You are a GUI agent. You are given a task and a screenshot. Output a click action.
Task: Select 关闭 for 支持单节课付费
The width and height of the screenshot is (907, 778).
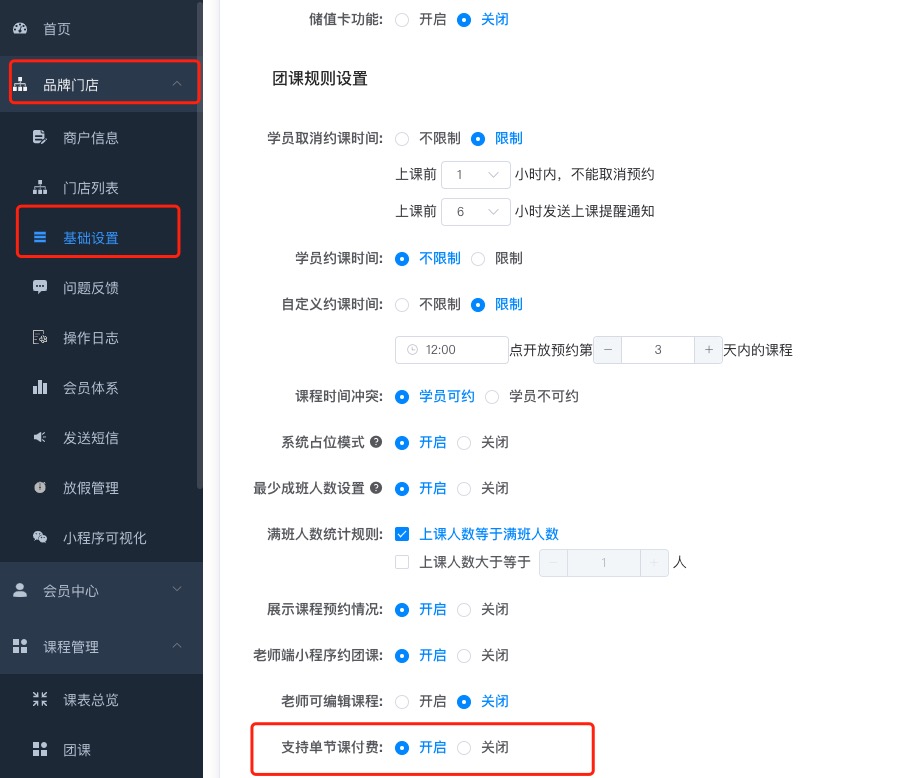tap(464, 747)
